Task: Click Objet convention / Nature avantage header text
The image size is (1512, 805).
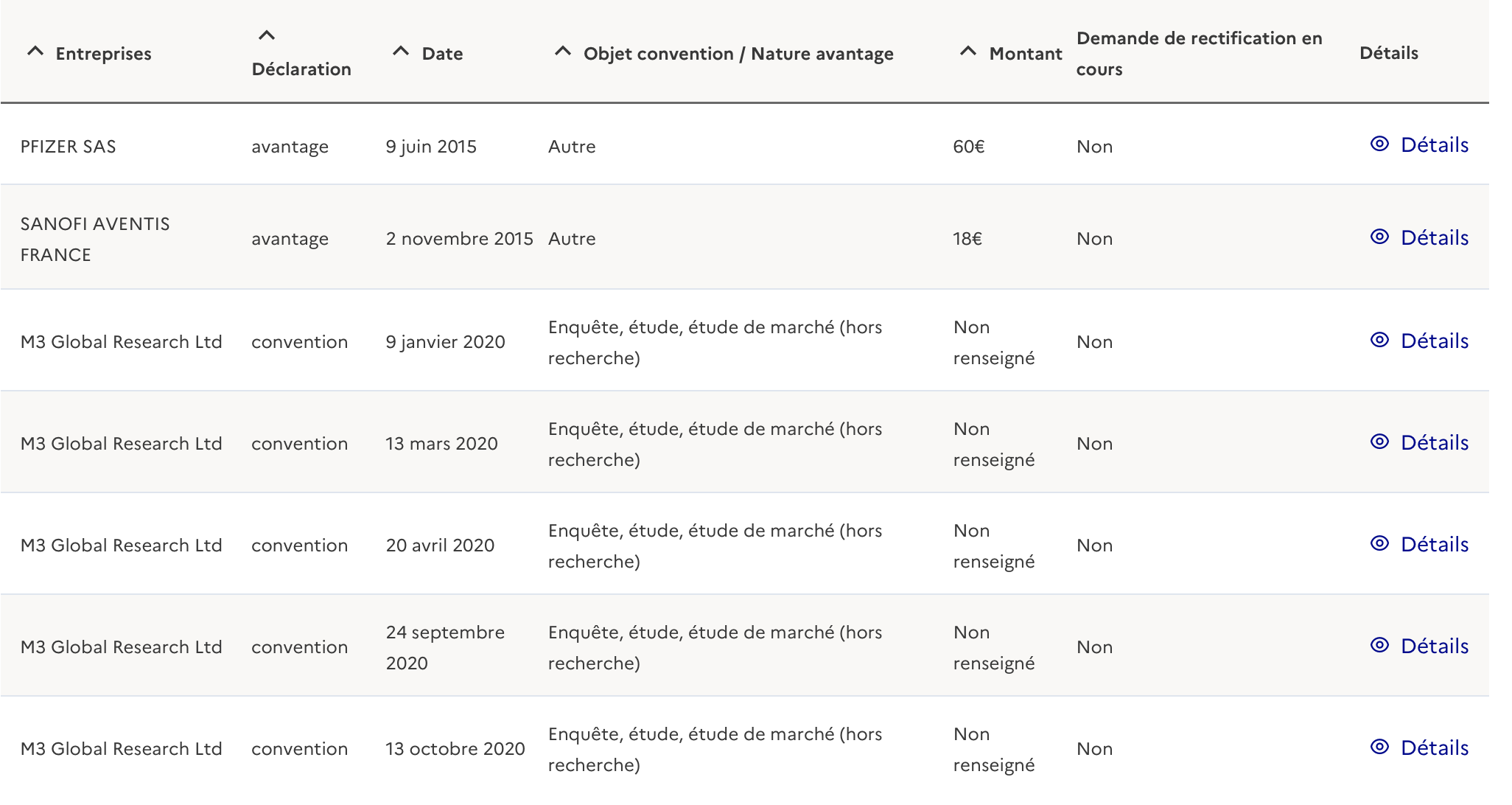Action: tap(738, 54)
